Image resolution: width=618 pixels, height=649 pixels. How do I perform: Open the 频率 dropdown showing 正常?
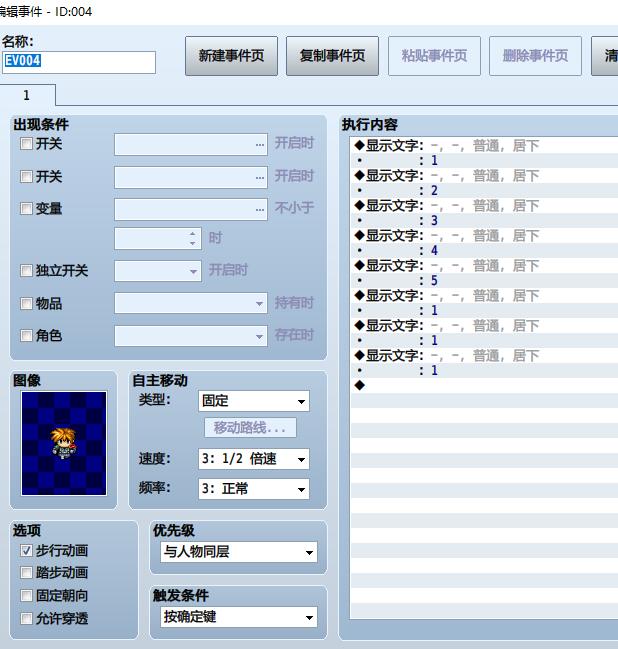(x=254, y=489)
